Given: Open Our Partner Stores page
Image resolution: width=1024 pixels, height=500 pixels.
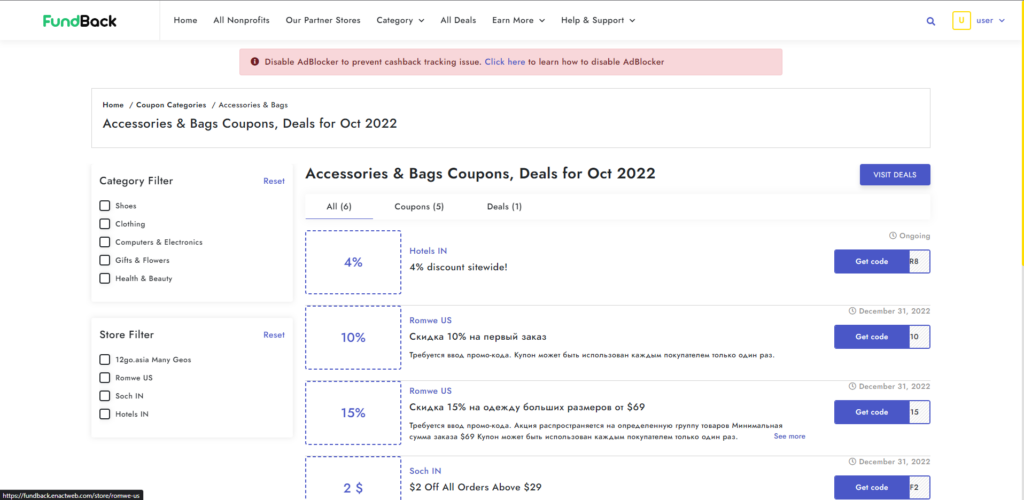Looking at the screenshot, I should pyautogui.click(x=323, y=20).
